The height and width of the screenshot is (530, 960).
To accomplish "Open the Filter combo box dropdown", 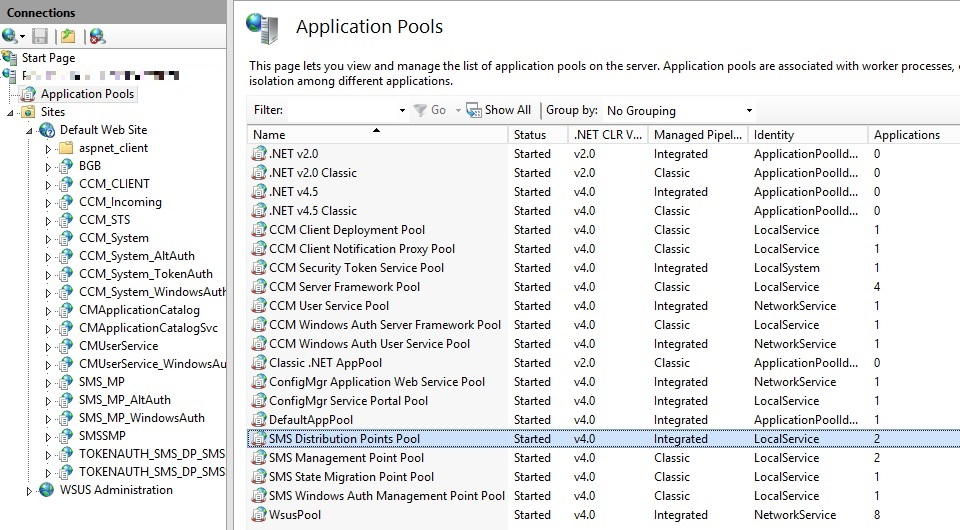I will point(402,111).
